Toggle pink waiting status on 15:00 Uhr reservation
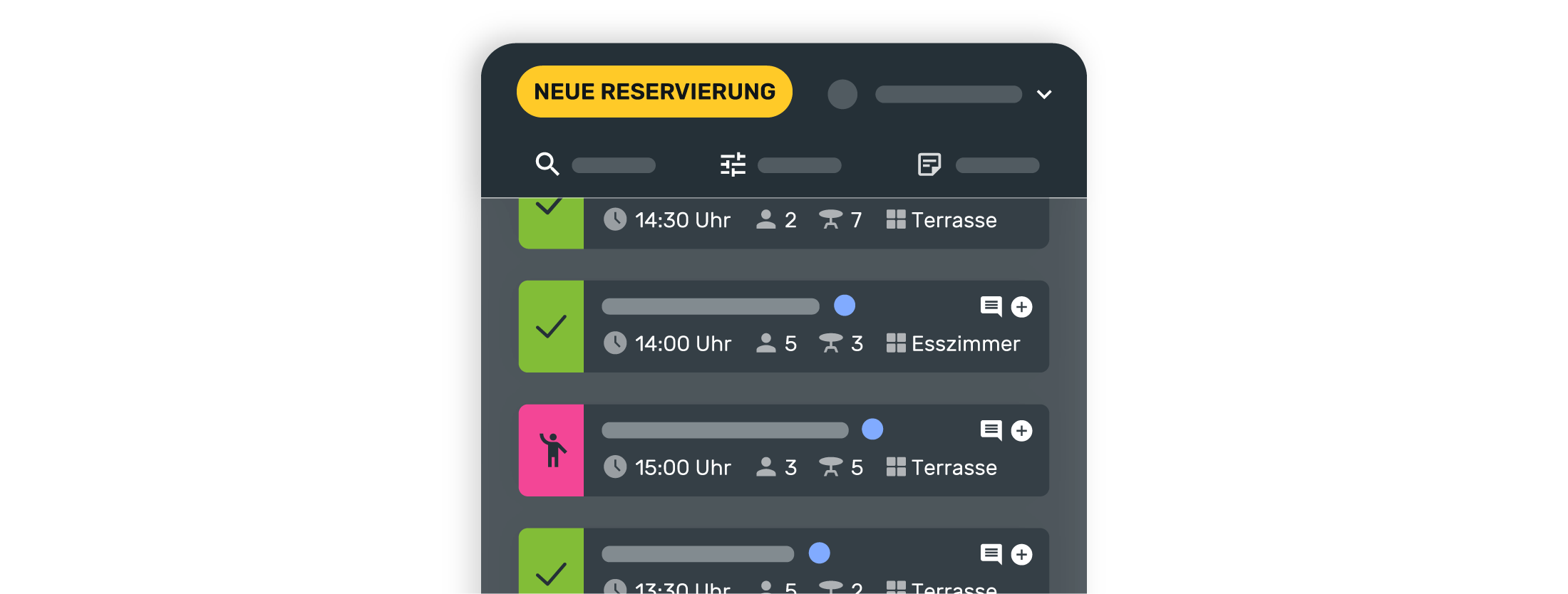 [x=551, y=450]
